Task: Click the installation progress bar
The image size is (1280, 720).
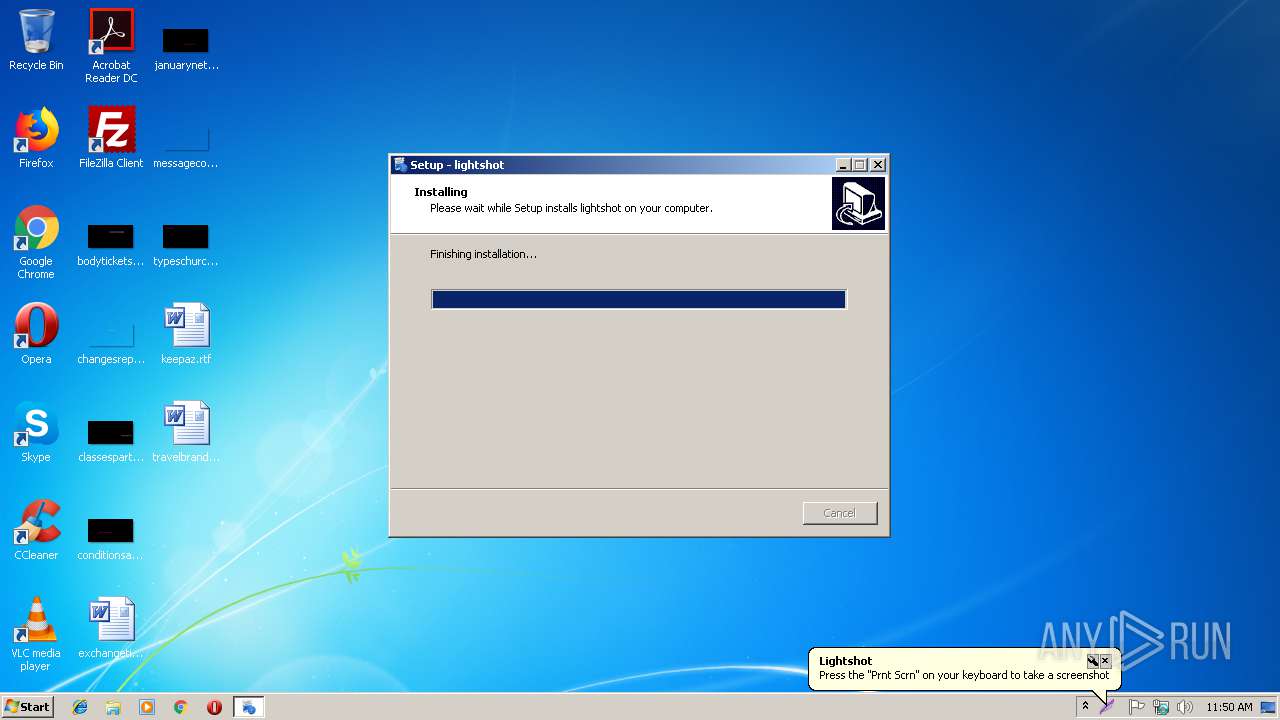Action: [x=639, y=299]
